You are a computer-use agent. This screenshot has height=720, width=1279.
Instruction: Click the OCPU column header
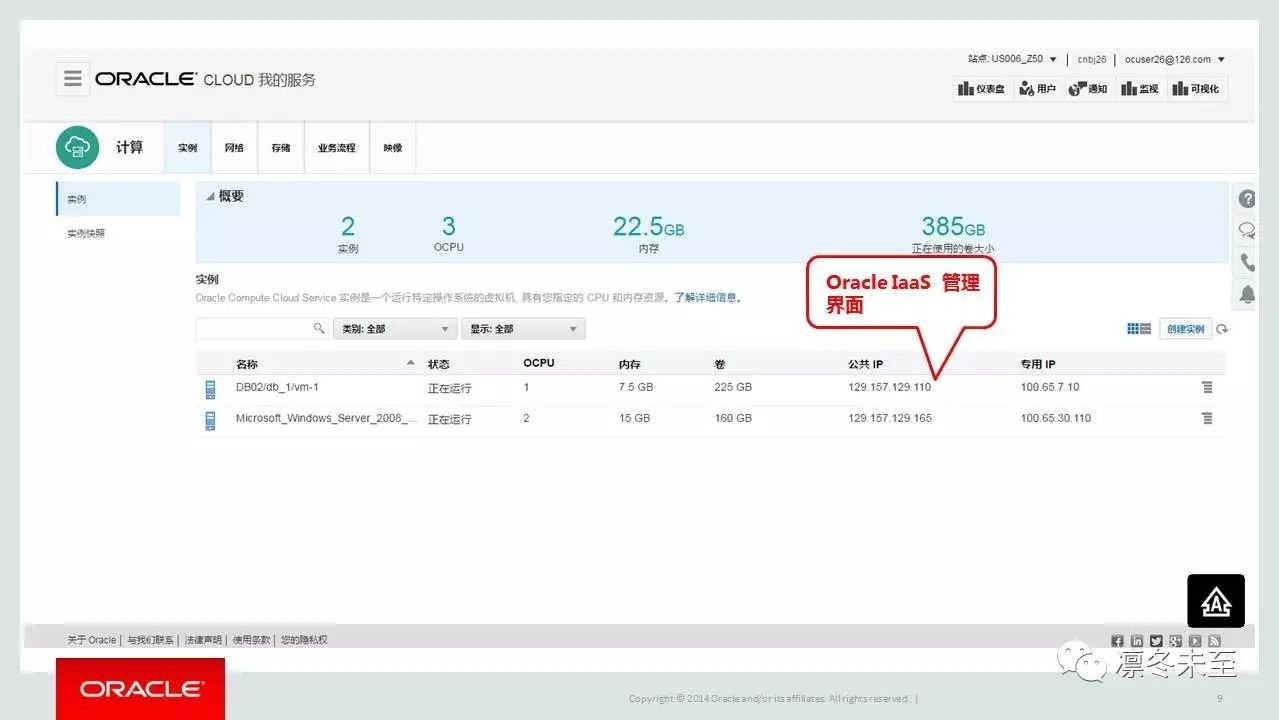(x=538, y=363)
